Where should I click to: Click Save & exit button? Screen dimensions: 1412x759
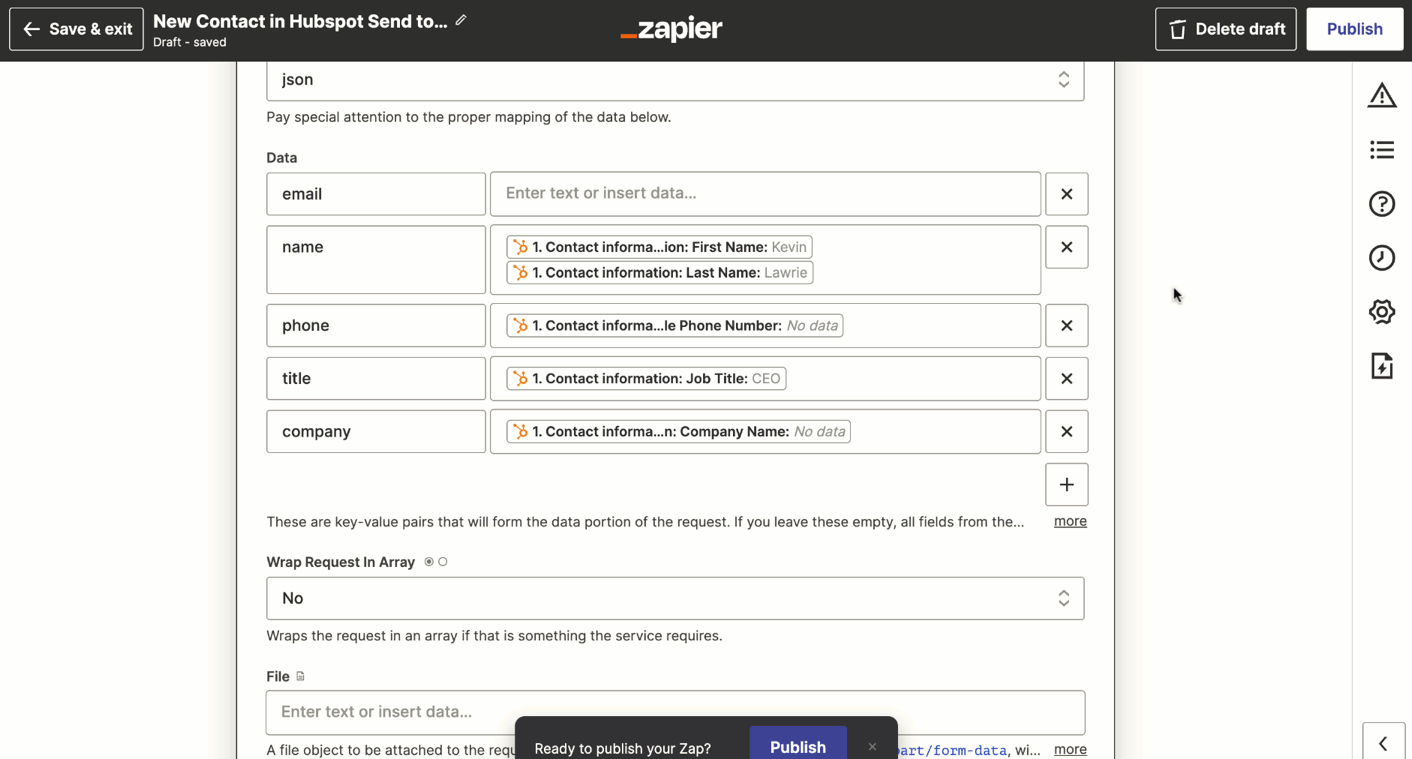coord(77,29)
